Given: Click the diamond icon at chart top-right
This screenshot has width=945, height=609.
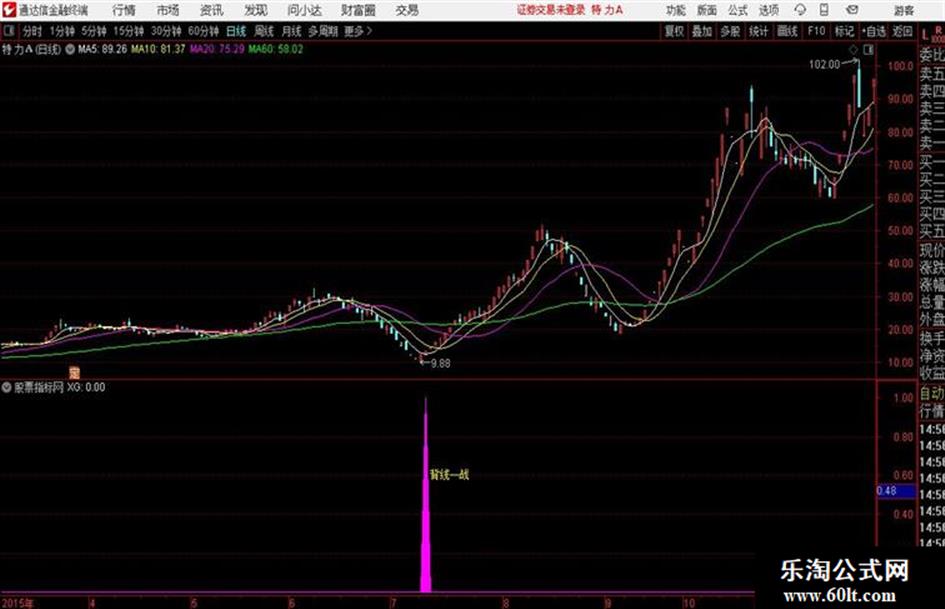Looking at the screenshot, I should click(x=853, y=50).
